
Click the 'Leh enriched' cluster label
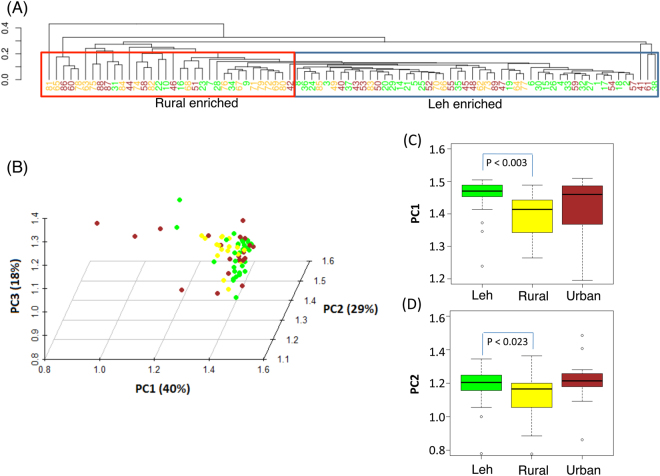[465, 104]
